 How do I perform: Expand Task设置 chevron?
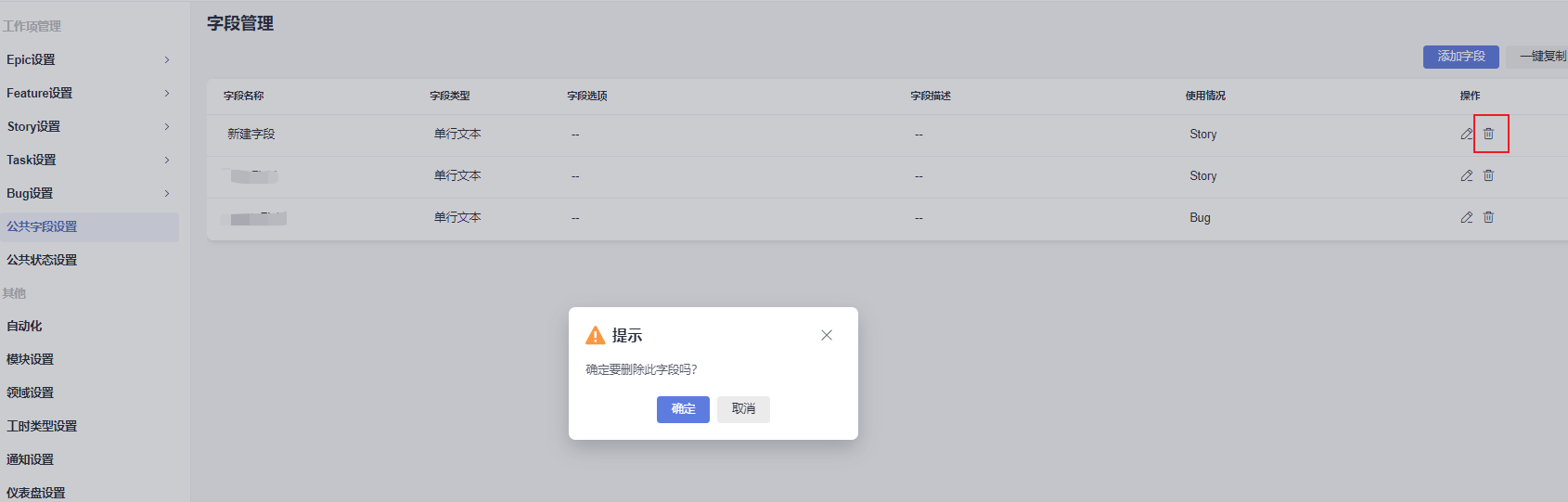(167, 160)
